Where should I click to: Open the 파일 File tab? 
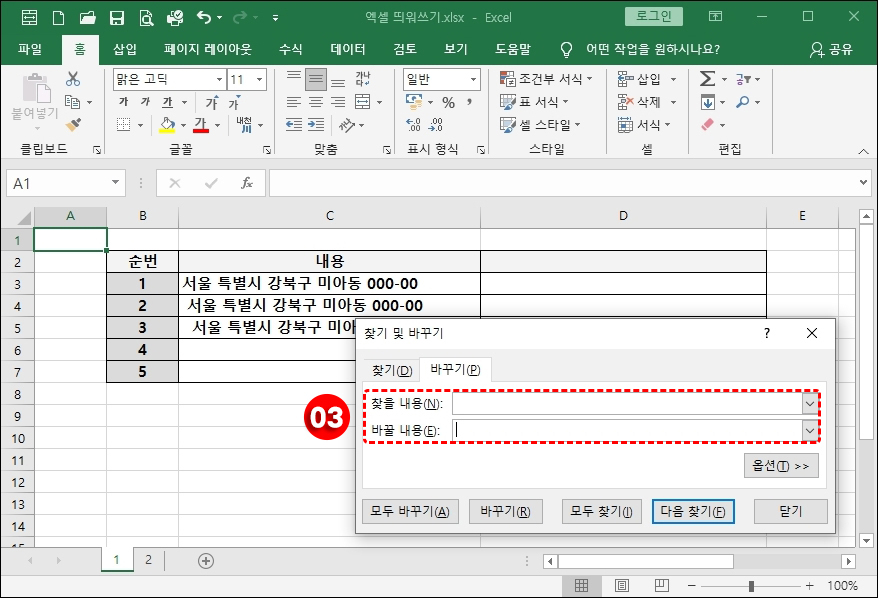coord(30,49)
